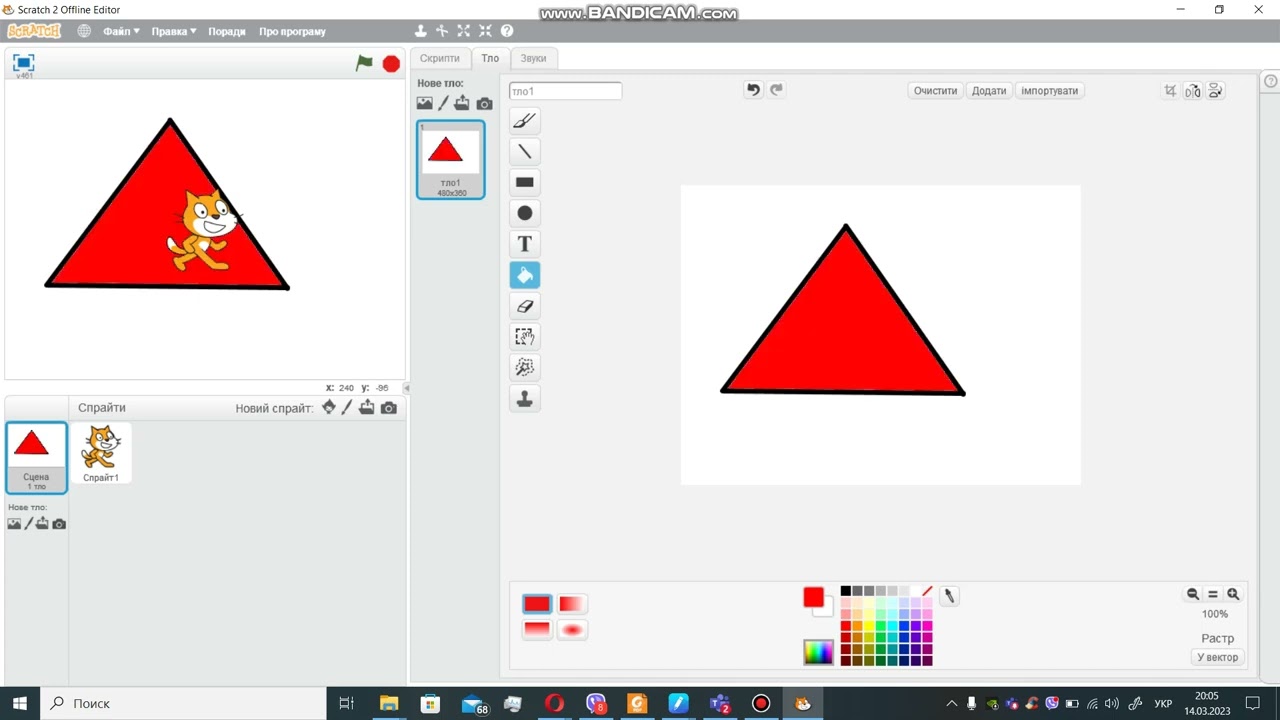The width and height of the screenshot is (1280, 720).
Task: Pick a color with the eyedropper
Action: tap(949, 596)
